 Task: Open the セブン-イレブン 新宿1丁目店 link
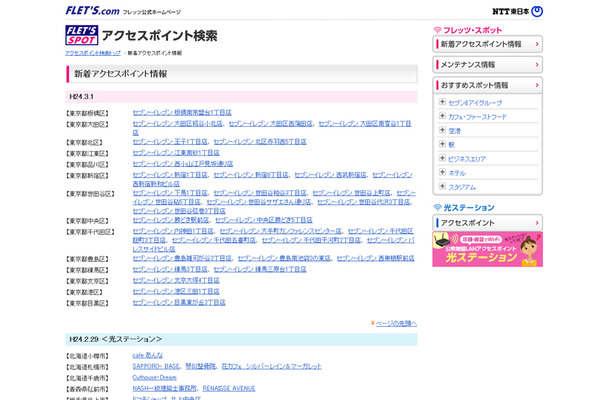170,175
